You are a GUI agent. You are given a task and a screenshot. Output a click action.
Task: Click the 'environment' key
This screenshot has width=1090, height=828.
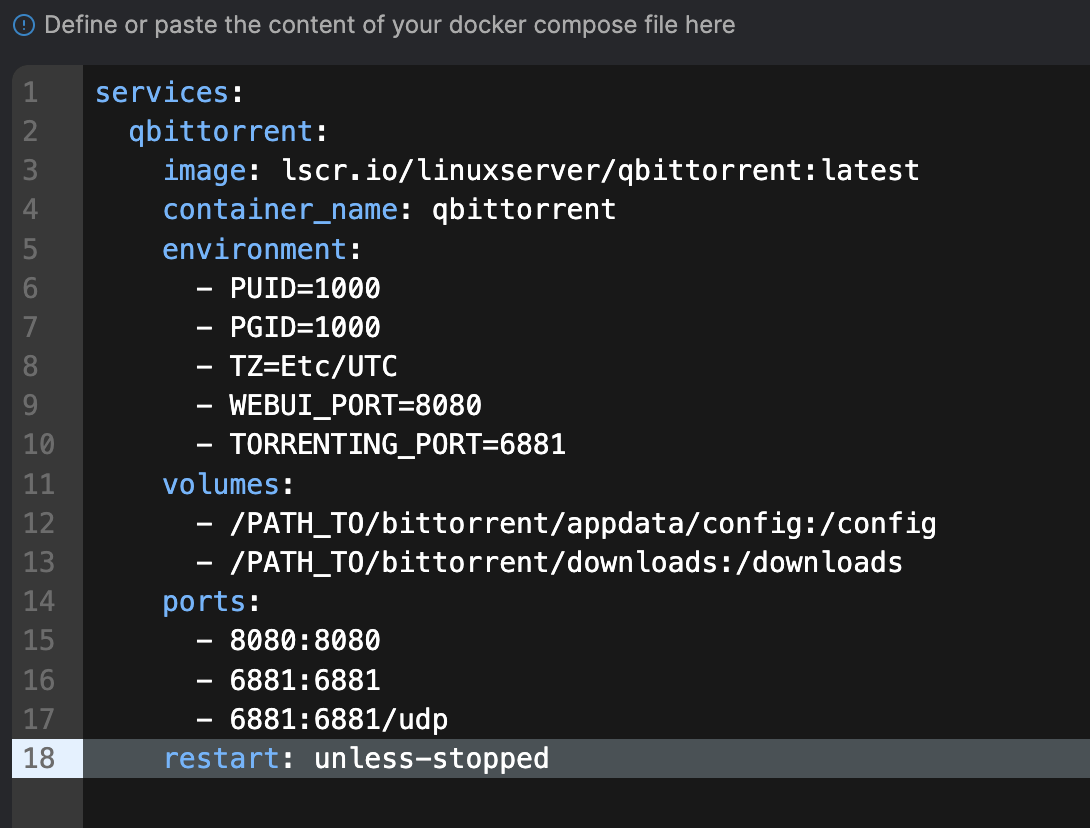[254, 248]
